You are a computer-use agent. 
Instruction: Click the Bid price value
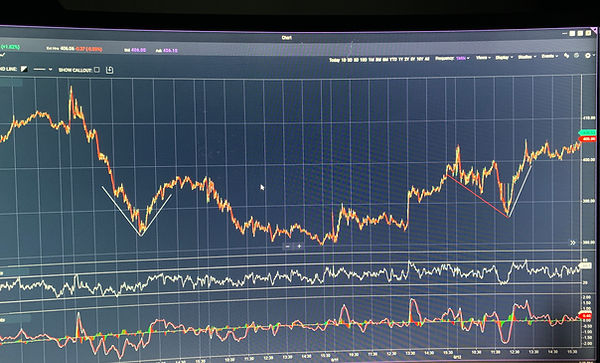[140, 50]
